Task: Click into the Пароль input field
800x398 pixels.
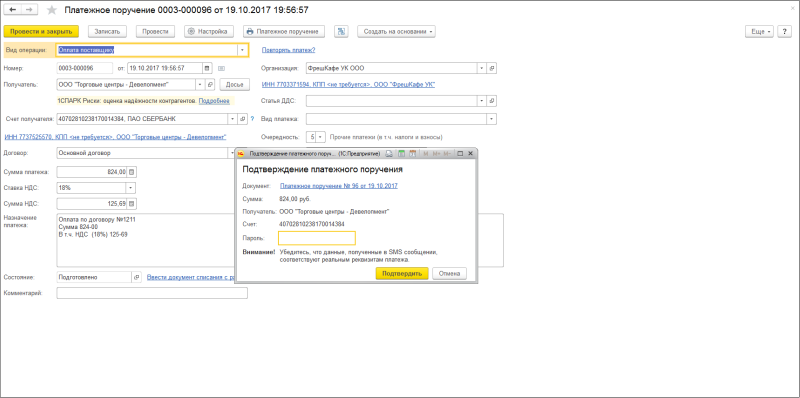Action: click(x=317, y=238)
